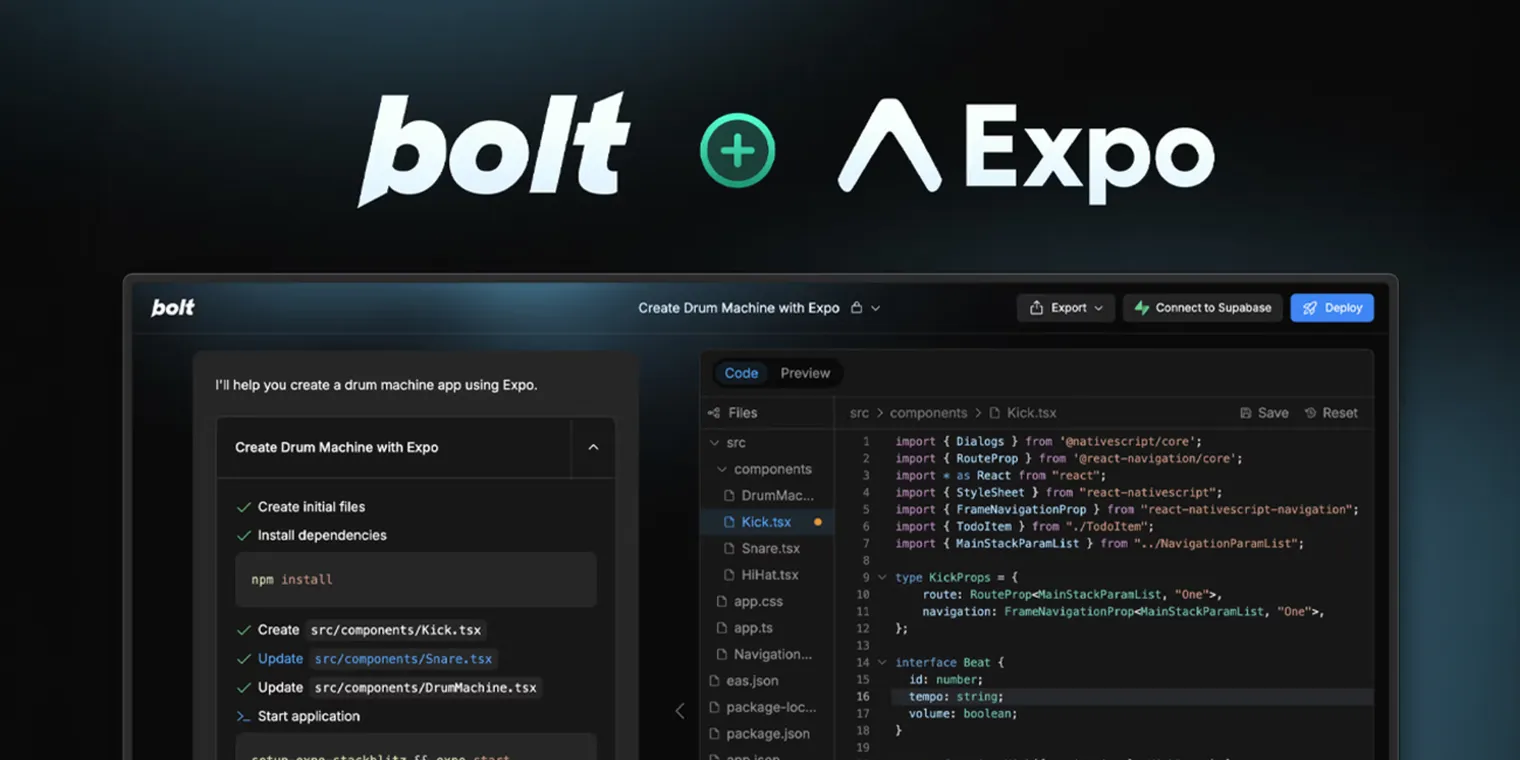
Task: Switch to the Code tab
Action: coord(741,373)
